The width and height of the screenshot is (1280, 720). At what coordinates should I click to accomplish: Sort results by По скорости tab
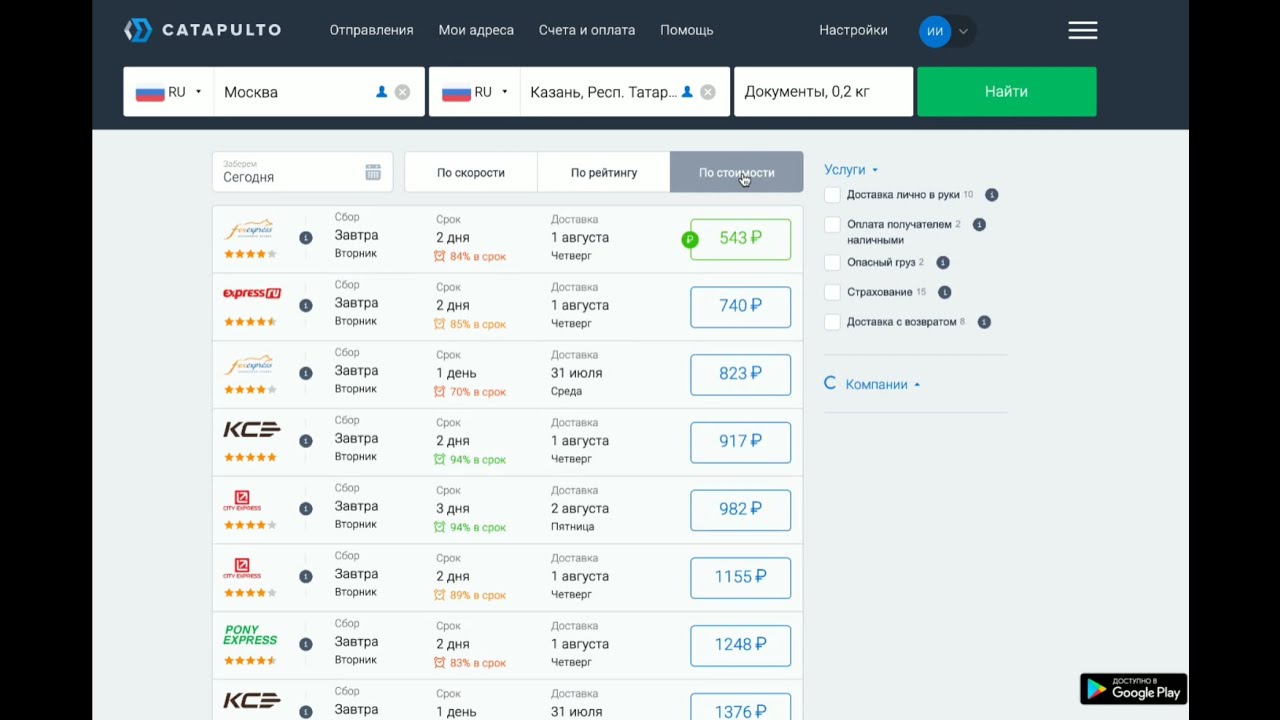(x=470, y=172)
